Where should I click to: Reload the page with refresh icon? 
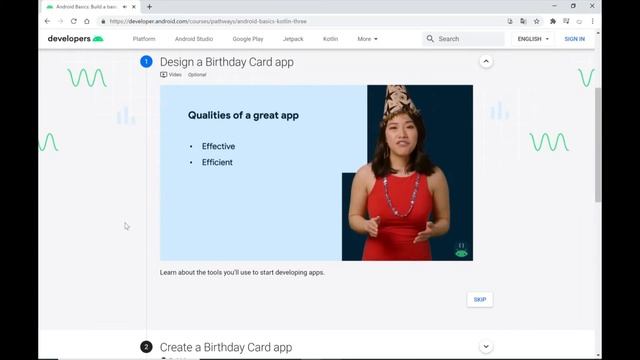73,21
